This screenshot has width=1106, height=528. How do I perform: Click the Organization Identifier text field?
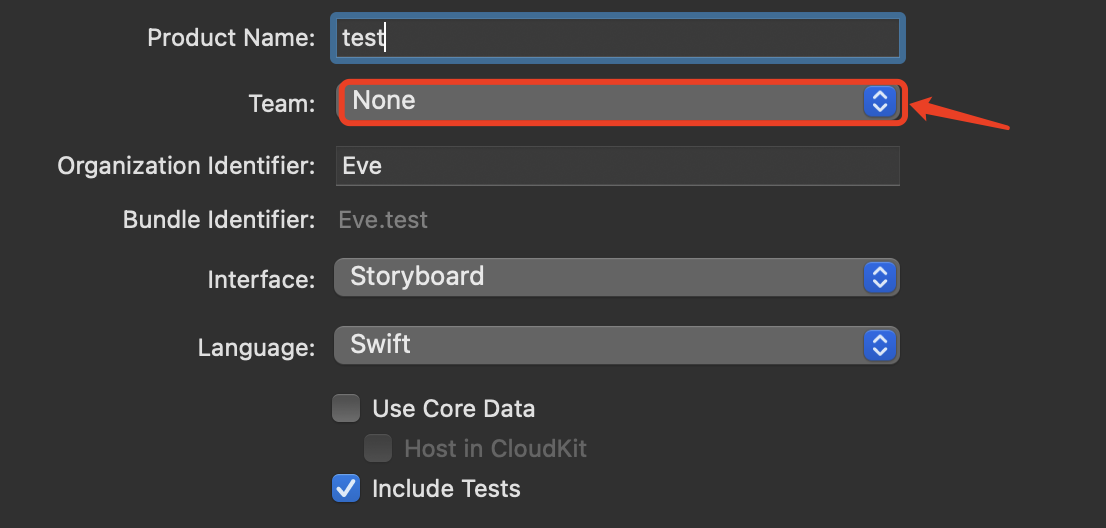[x=618, y=166]
